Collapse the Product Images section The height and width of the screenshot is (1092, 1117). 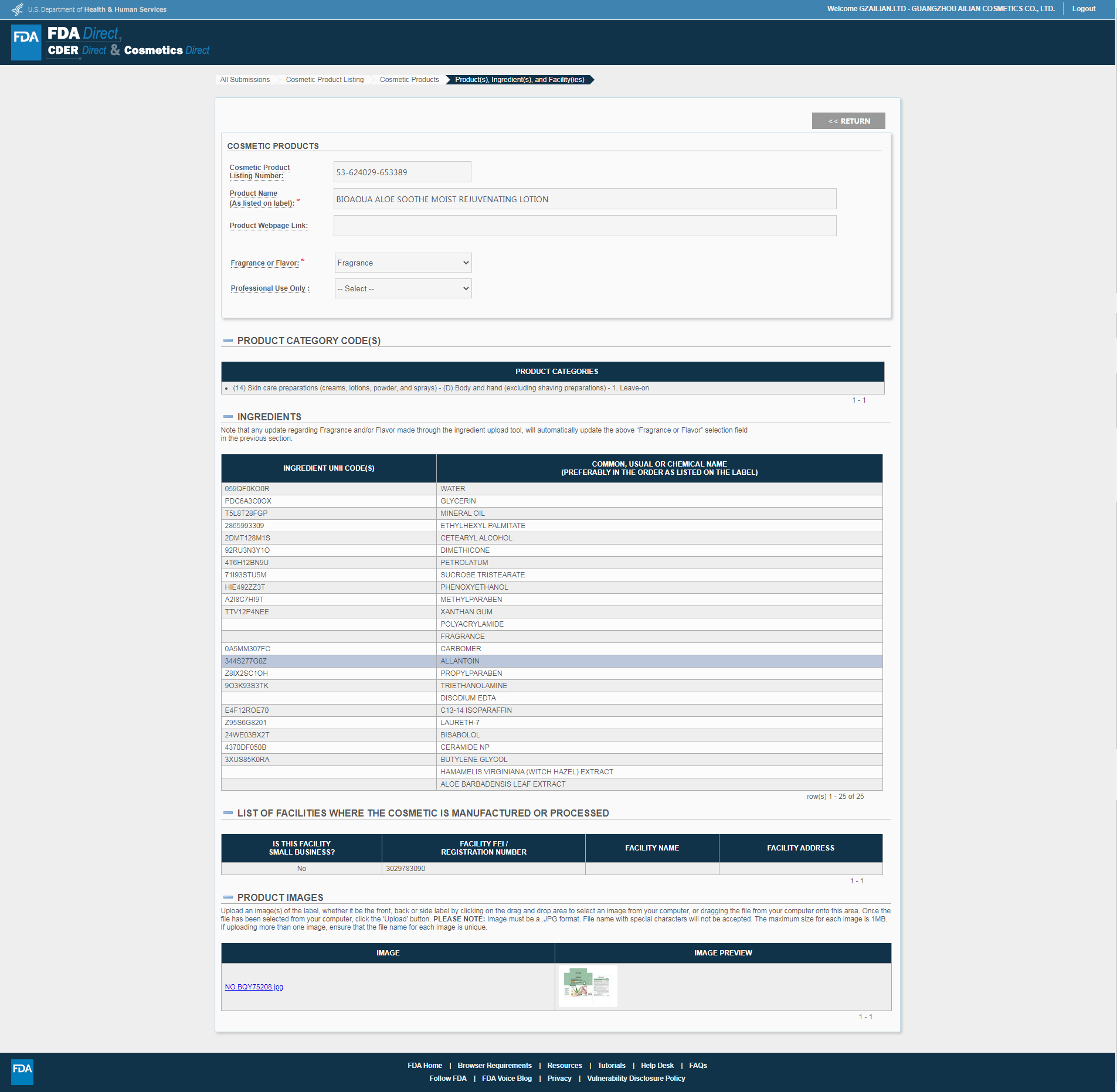(x=228, y=897)
